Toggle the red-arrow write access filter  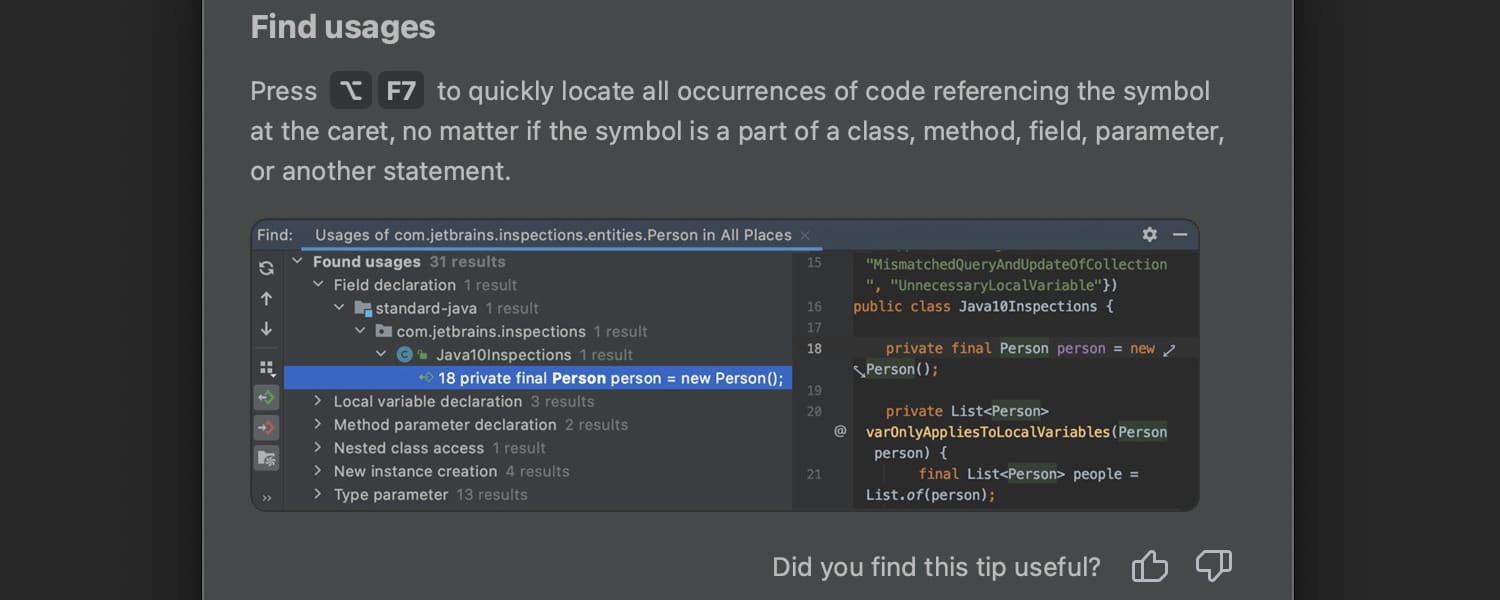coord(266,428)
